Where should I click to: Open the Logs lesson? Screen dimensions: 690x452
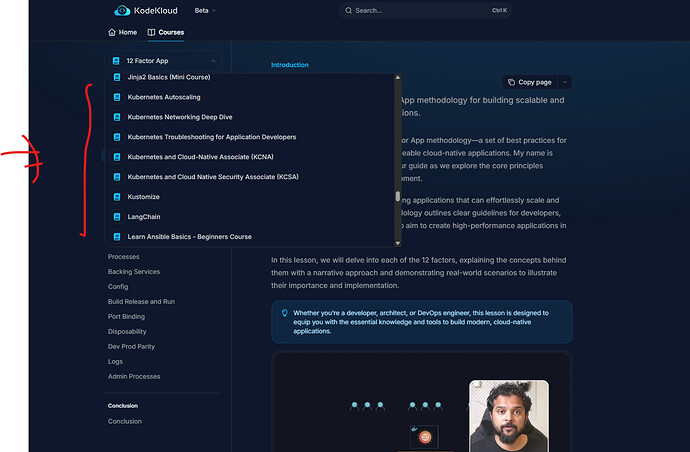[x=115, y=361]
